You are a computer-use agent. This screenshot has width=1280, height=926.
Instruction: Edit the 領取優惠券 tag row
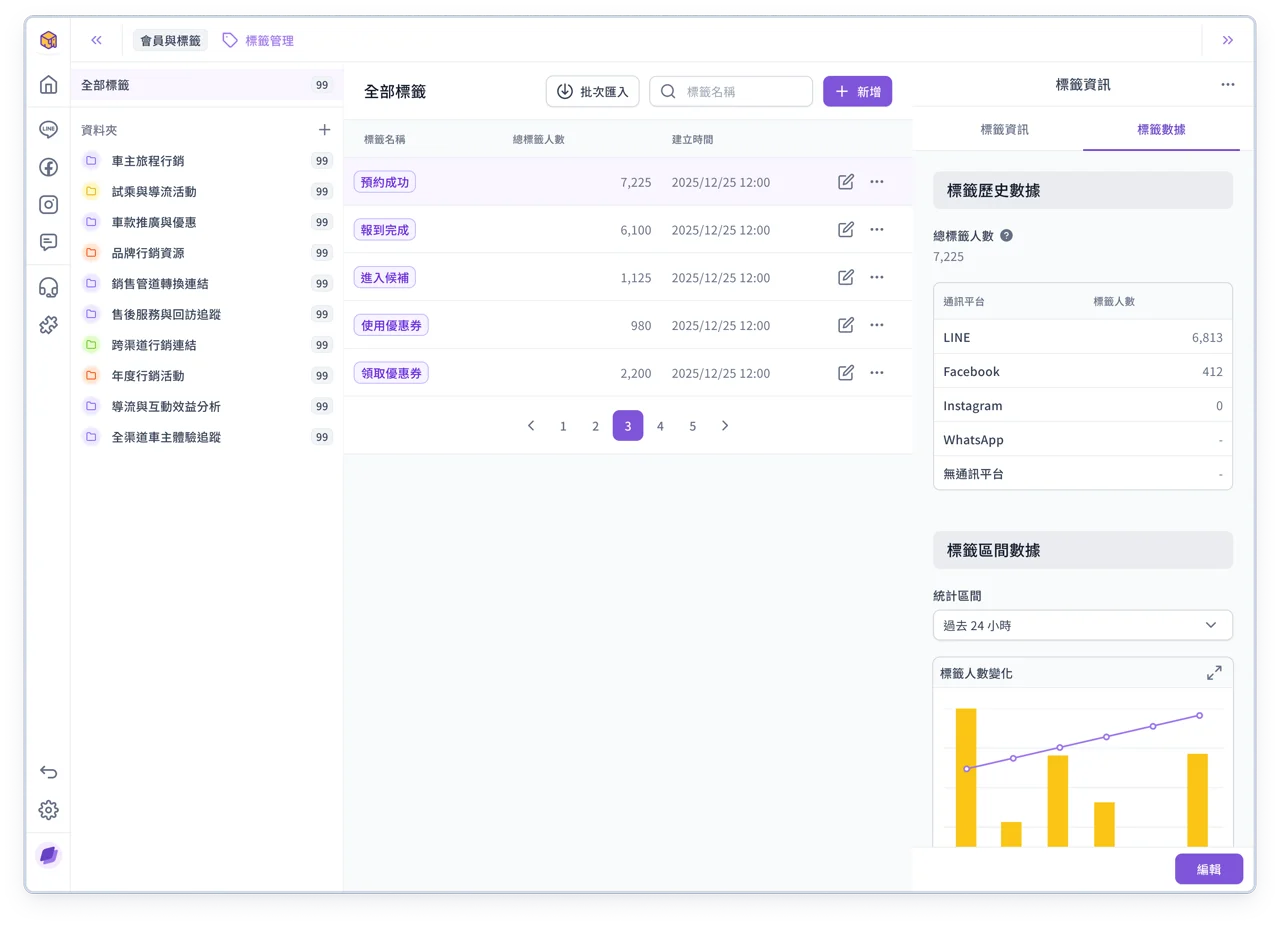[x=846, y=373]
